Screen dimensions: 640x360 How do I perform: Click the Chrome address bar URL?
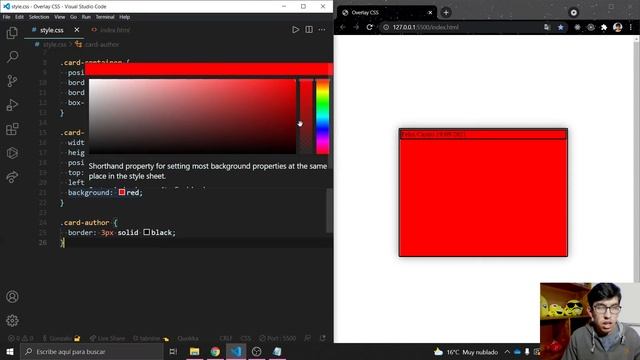tap(426, 27)
